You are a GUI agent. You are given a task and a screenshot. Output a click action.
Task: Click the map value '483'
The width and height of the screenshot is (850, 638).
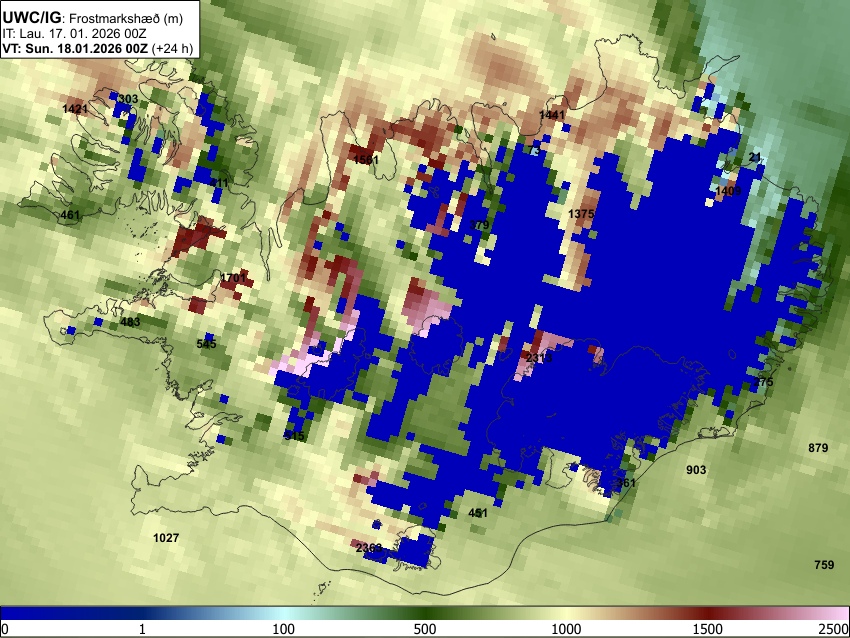[130, 322]
